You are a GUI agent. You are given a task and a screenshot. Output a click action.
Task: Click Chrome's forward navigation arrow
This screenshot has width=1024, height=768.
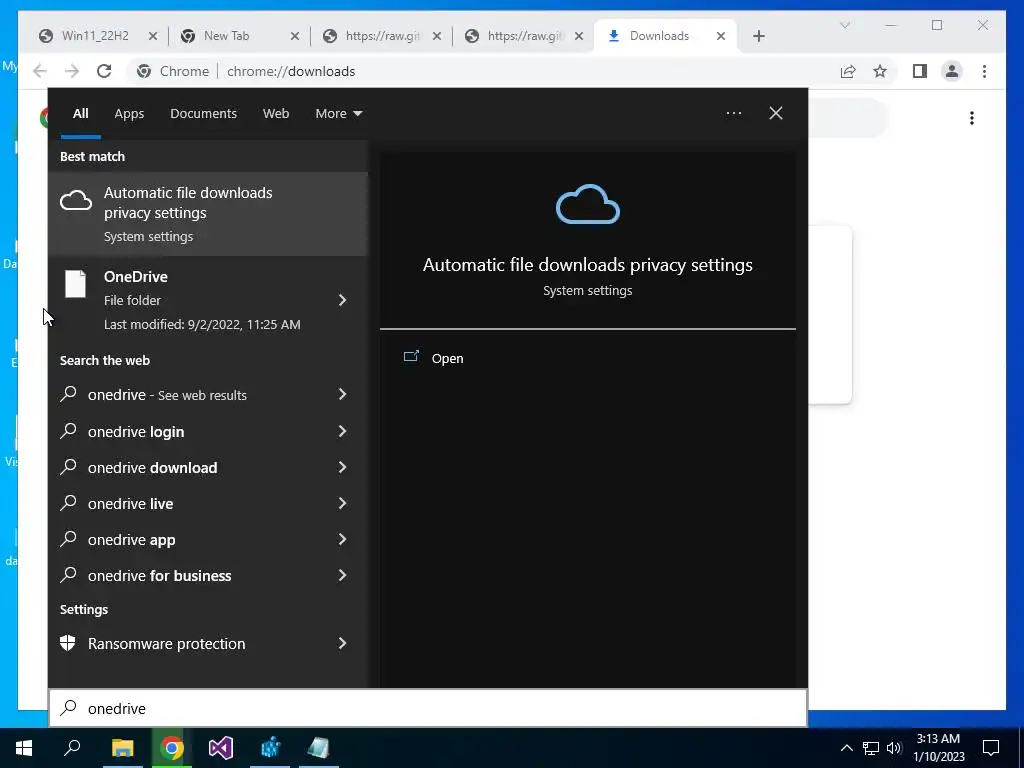point(72,71)
